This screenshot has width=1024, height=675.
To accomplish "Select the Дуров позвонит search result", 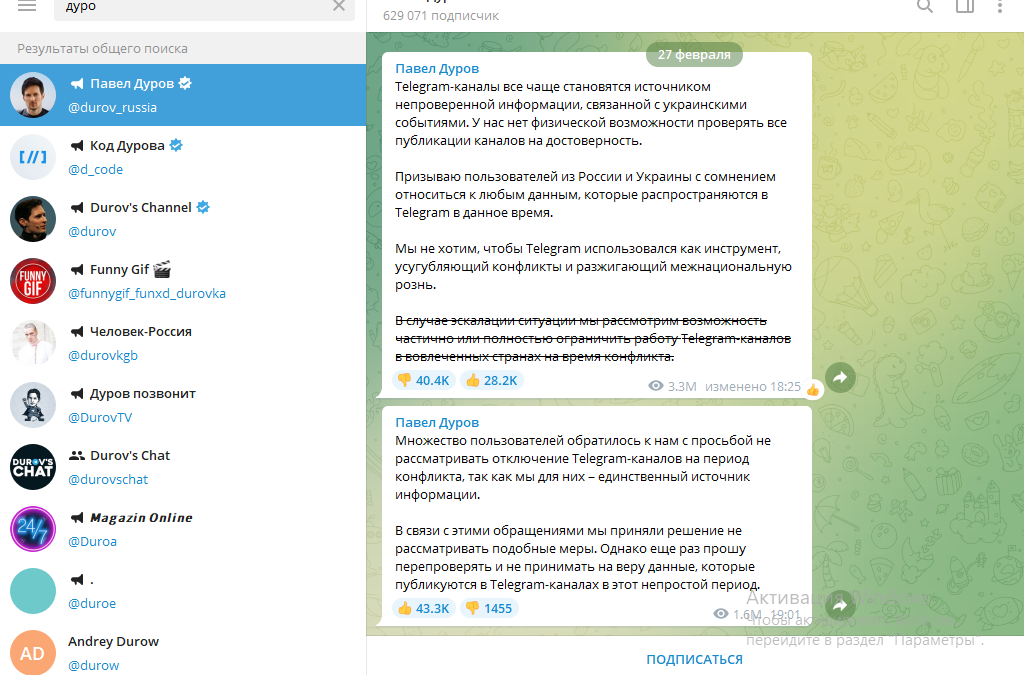I will 183,405.
